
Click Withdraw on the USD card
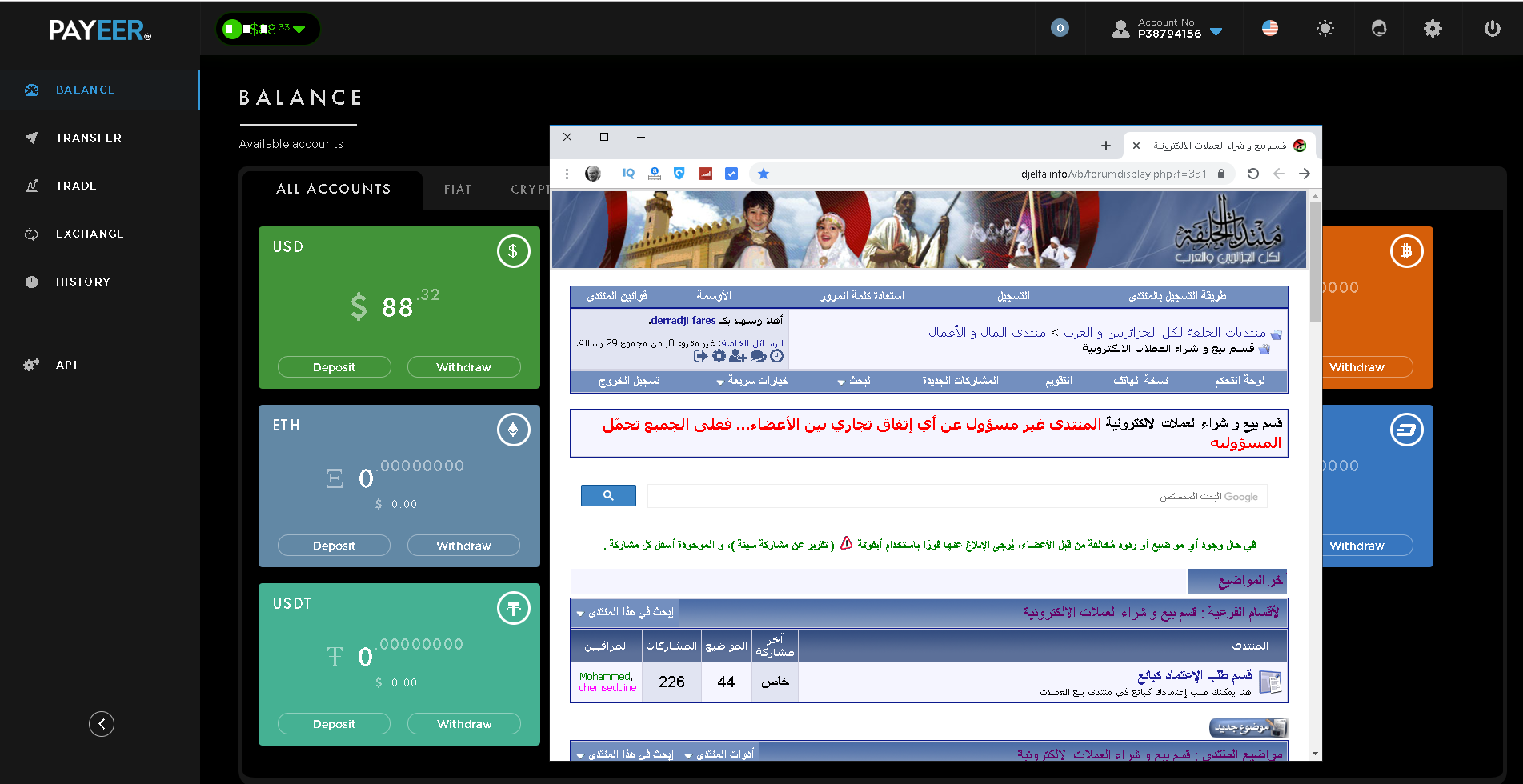464,367
